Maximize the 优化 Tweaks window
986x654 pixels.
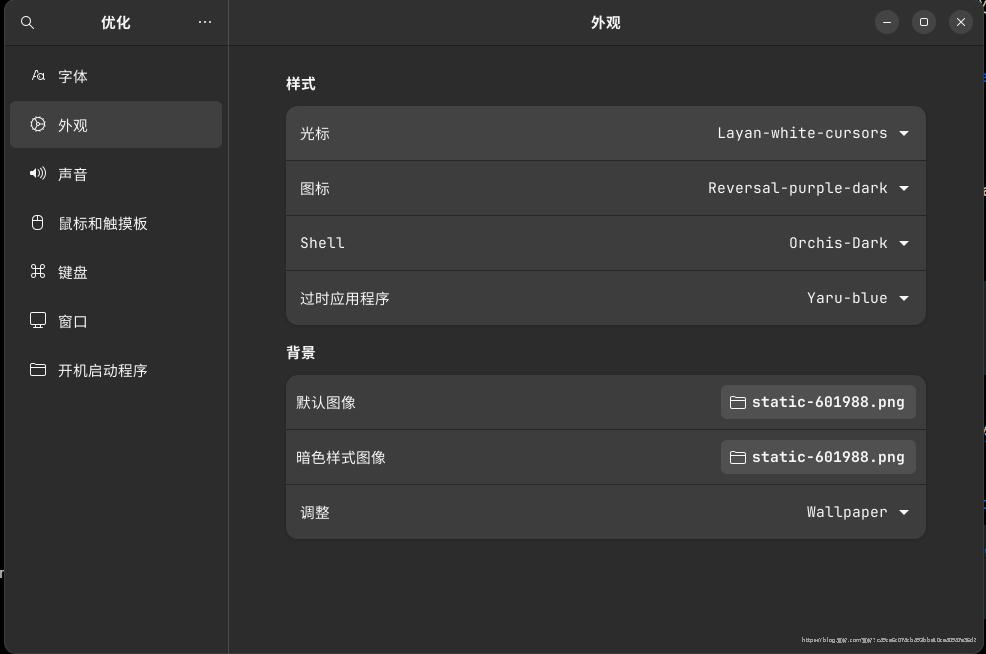click(924, 22)
